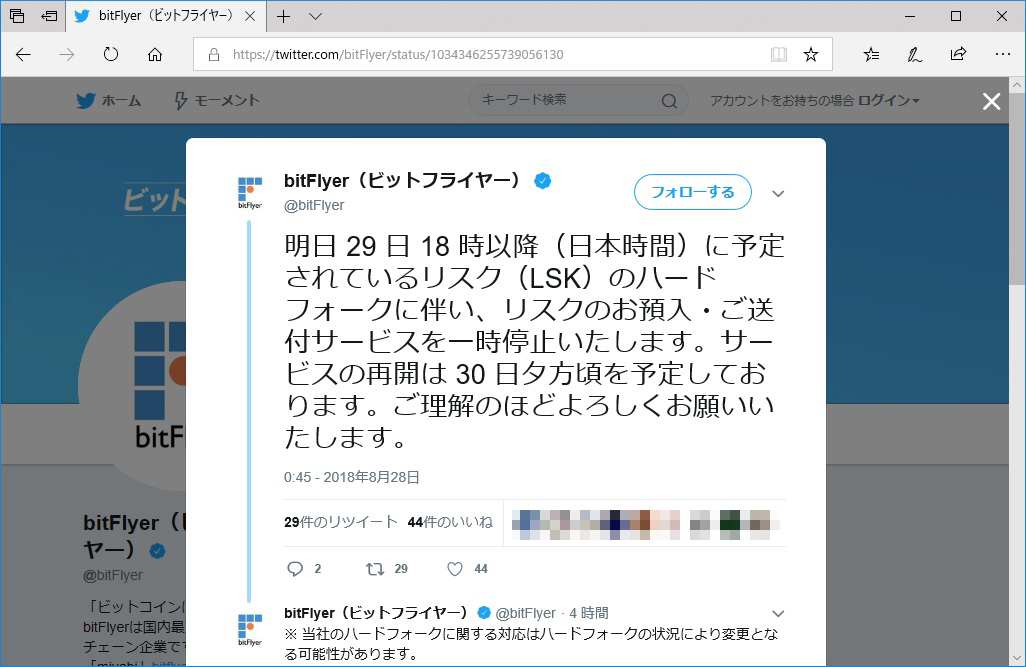Reply to the bitFlyer tweet
This screenshot has height=667, width=1026.
coord(297,568)
